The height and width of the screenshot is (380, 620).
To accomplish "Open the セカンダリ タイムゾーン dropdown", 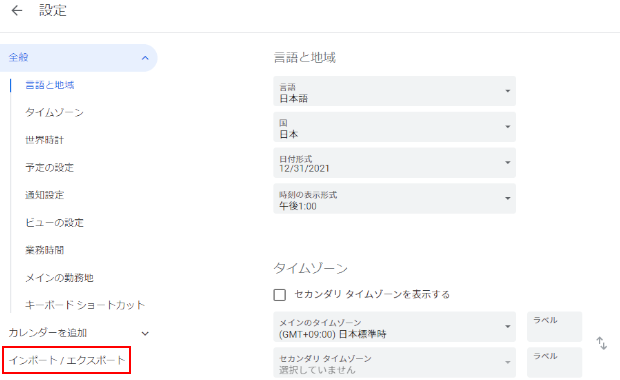I will pyautogui.click(x=394, y=362).
